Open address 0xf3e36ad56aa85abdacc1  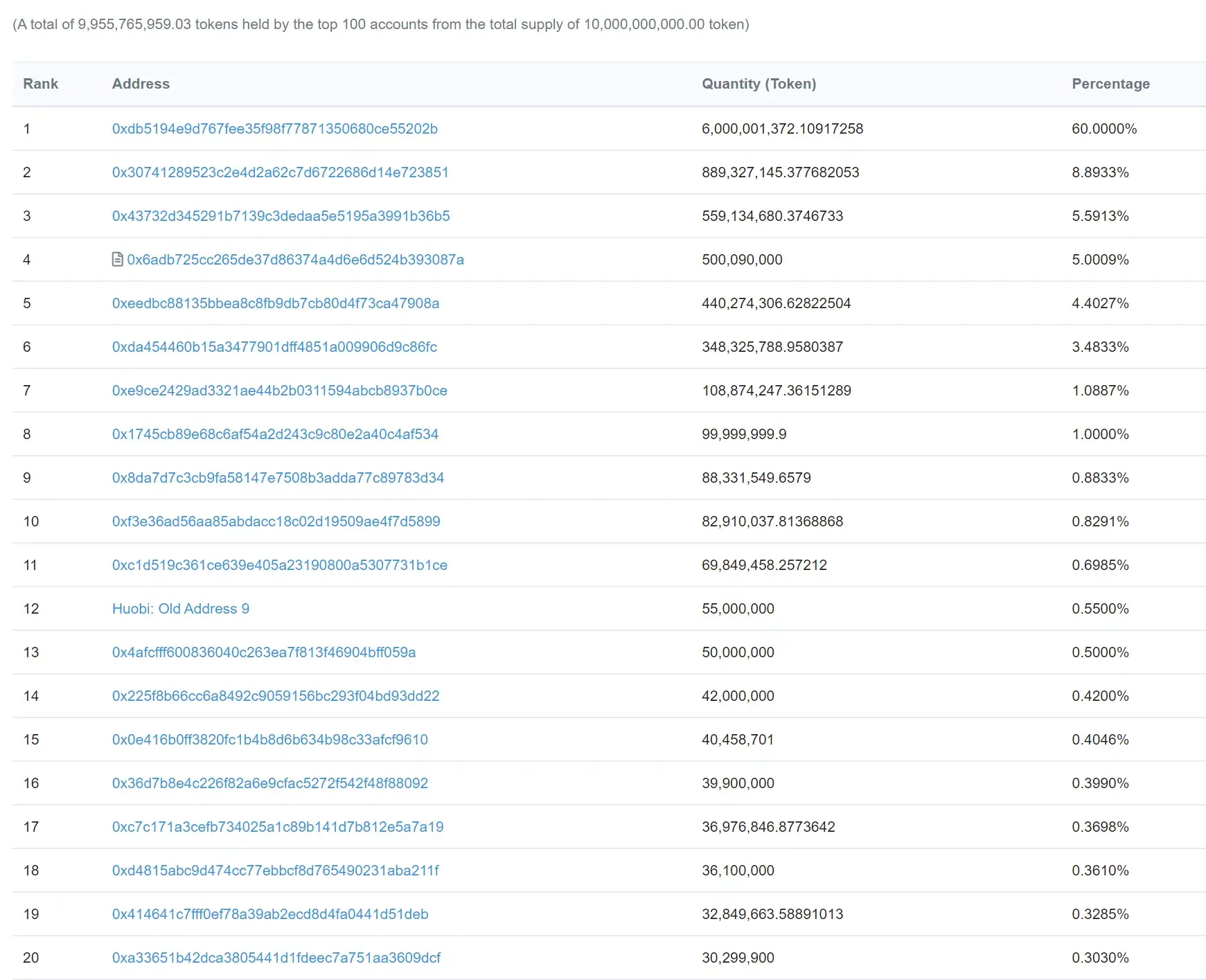(276, 522)
